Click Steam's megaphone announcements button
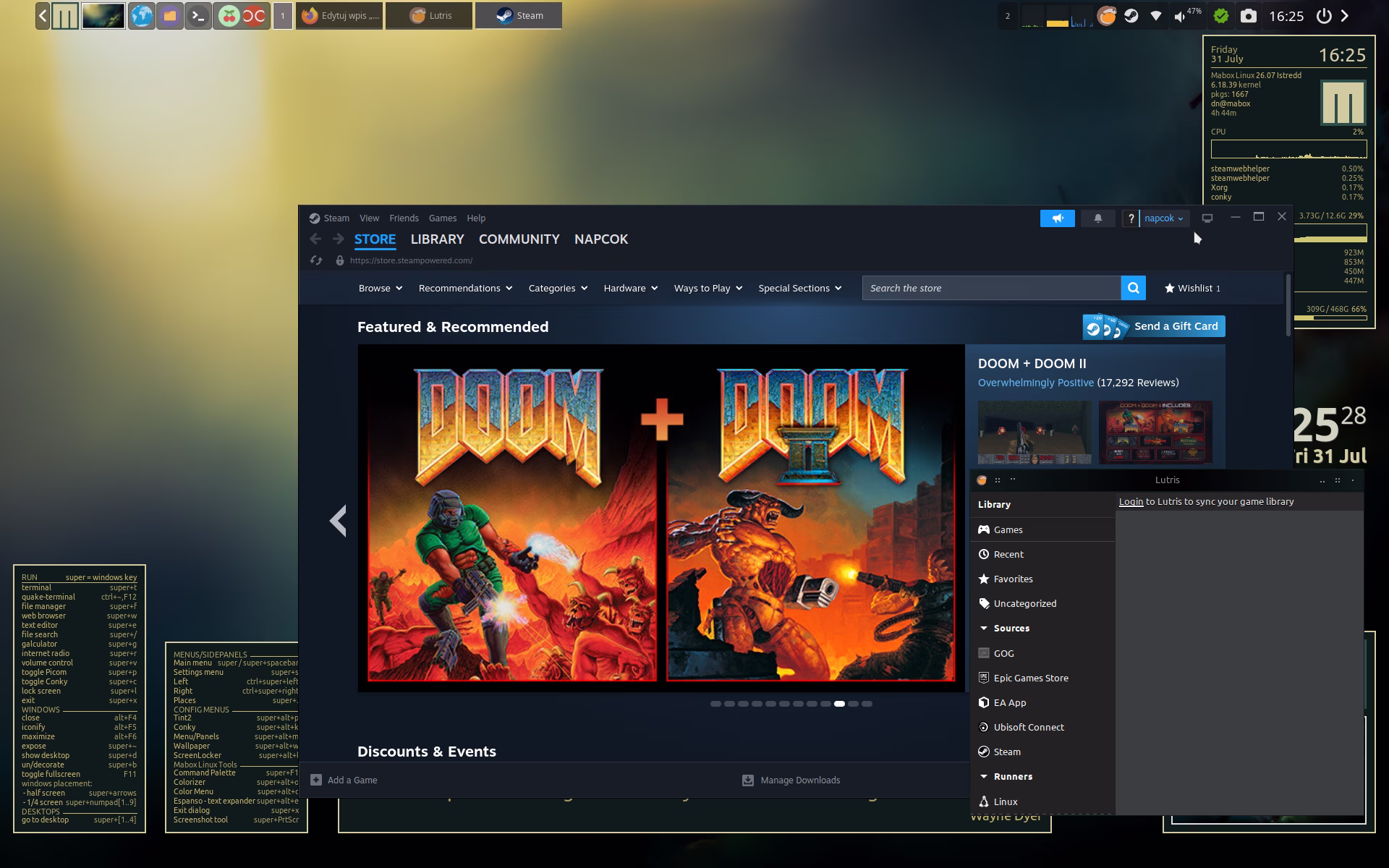 tap(1058, 218)
